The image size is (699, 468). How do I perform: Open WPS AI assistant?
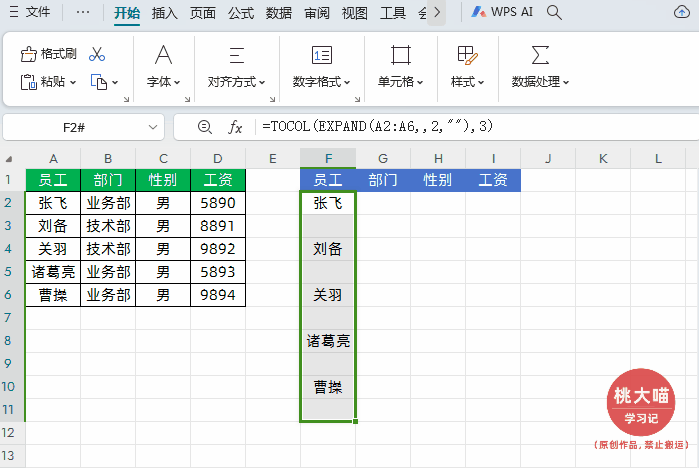pos(503,13)
